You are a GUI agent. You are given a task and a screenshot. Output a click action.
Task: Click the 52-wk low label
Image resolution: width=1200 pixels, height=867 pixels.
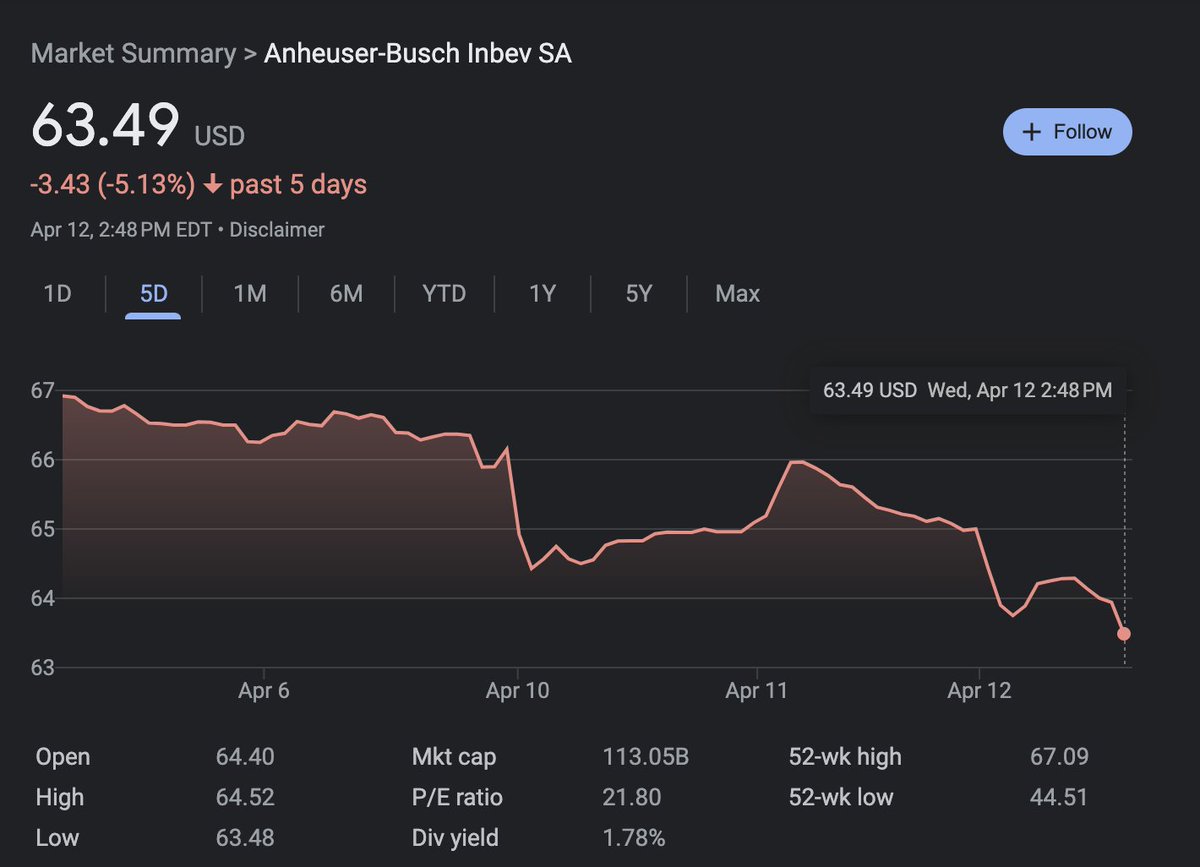tap(841, 797)
